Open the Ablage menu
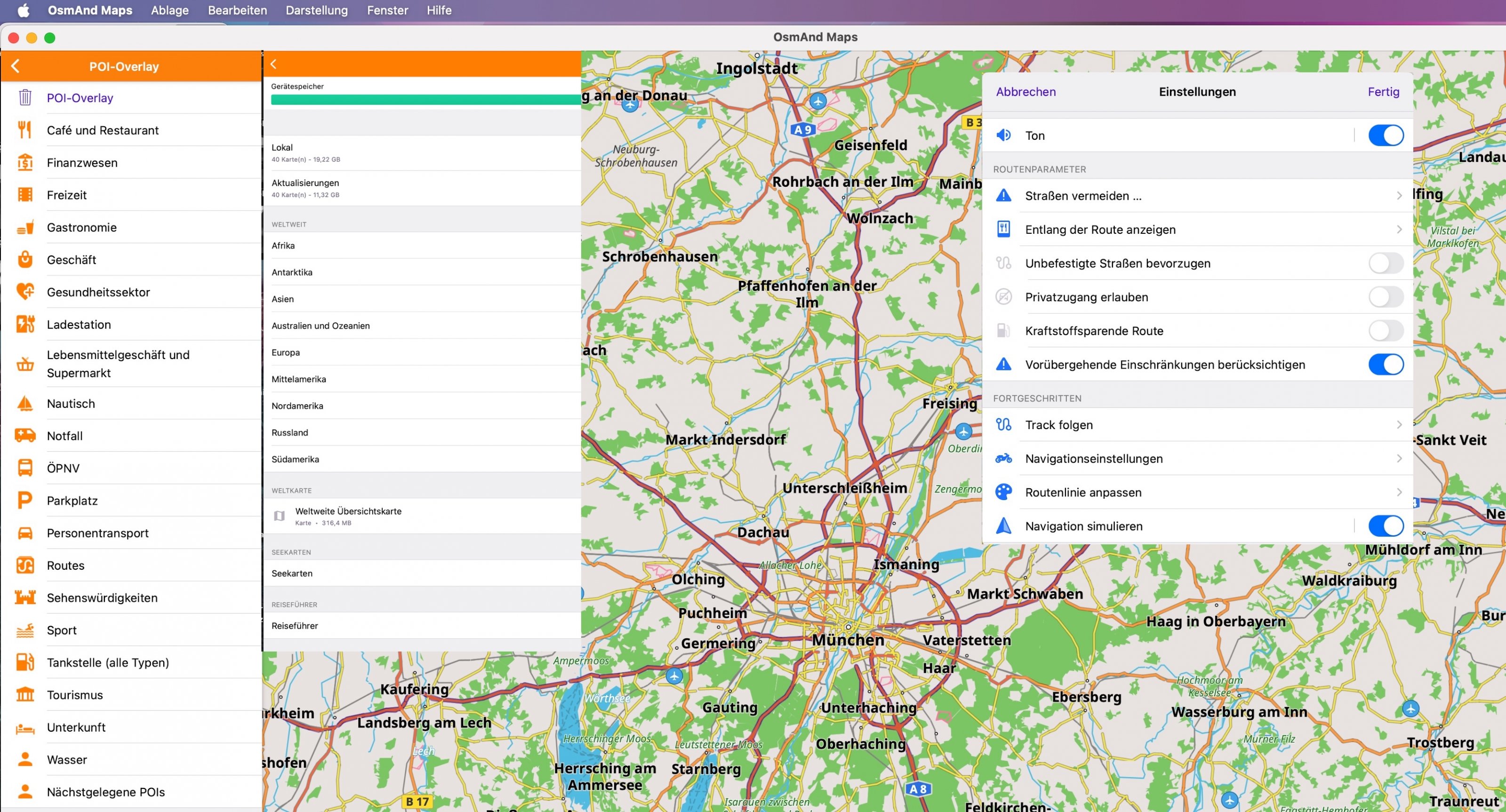Screen dimensions: 1506x812 (169, 10)
